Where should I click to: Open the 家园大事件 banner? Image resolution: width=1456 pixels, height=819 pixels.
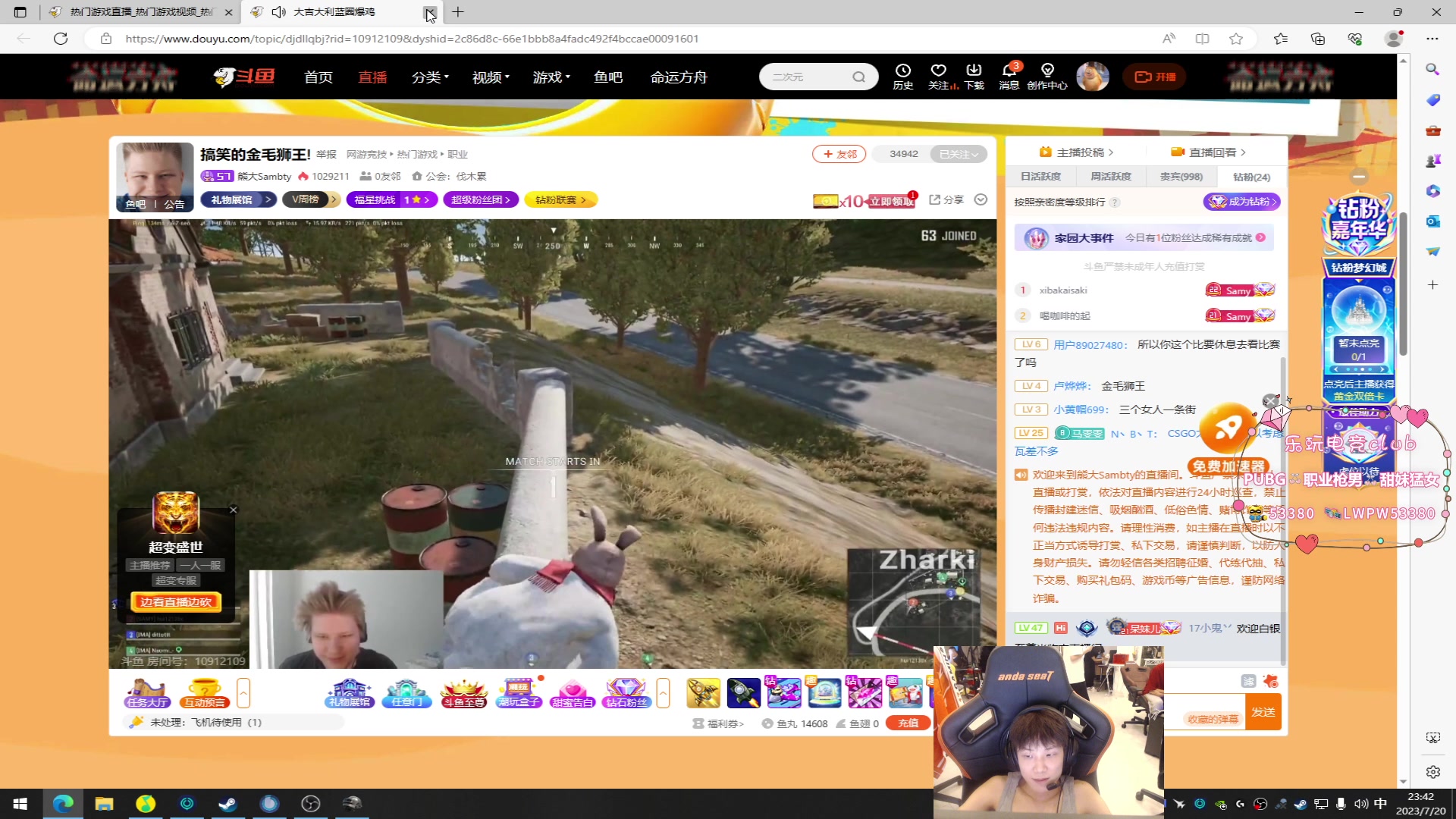pyautogui.click(x=1144, y=238)
